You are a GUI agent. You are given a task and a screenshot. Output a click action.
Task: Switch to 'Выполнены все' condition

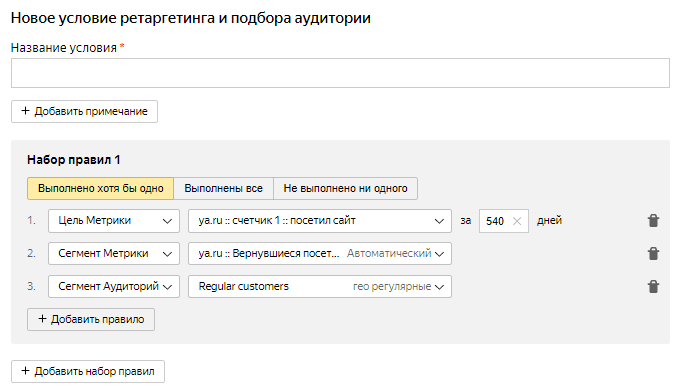tap(223, 188)
